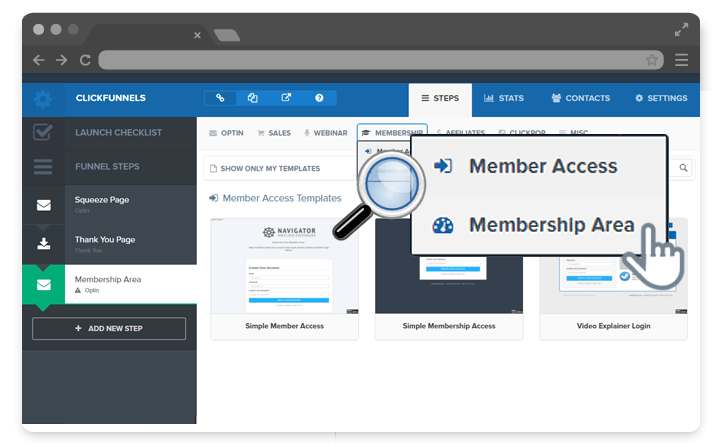Click the browser forward arrow
Viewport: 723px width, 447px height.
pyautogui.click(x=61, y=60)
